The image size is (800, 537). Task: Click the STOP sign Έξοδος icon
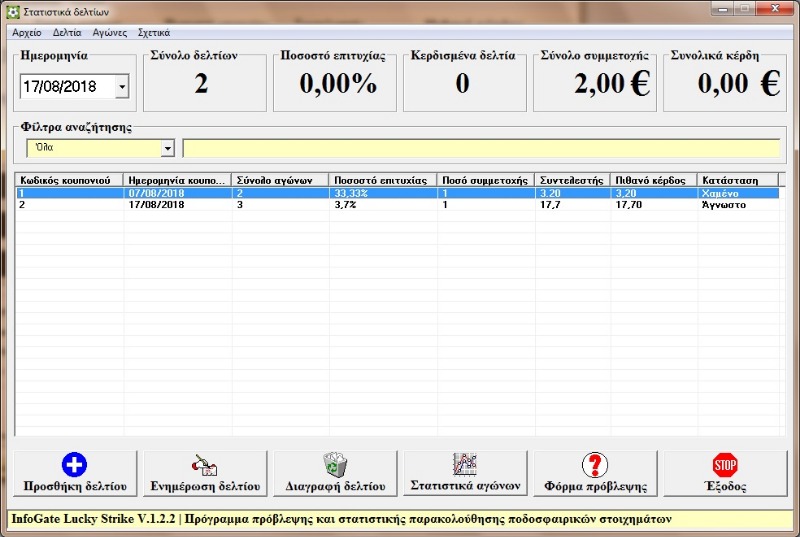tap(725, 464)
